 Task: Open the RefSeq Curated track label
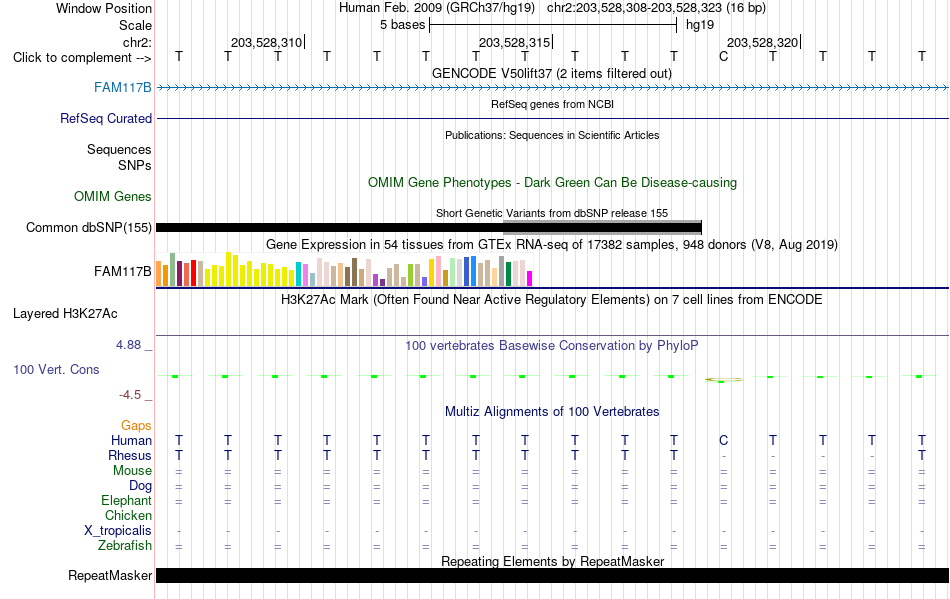pyautogui.click(x=106, y=119)
